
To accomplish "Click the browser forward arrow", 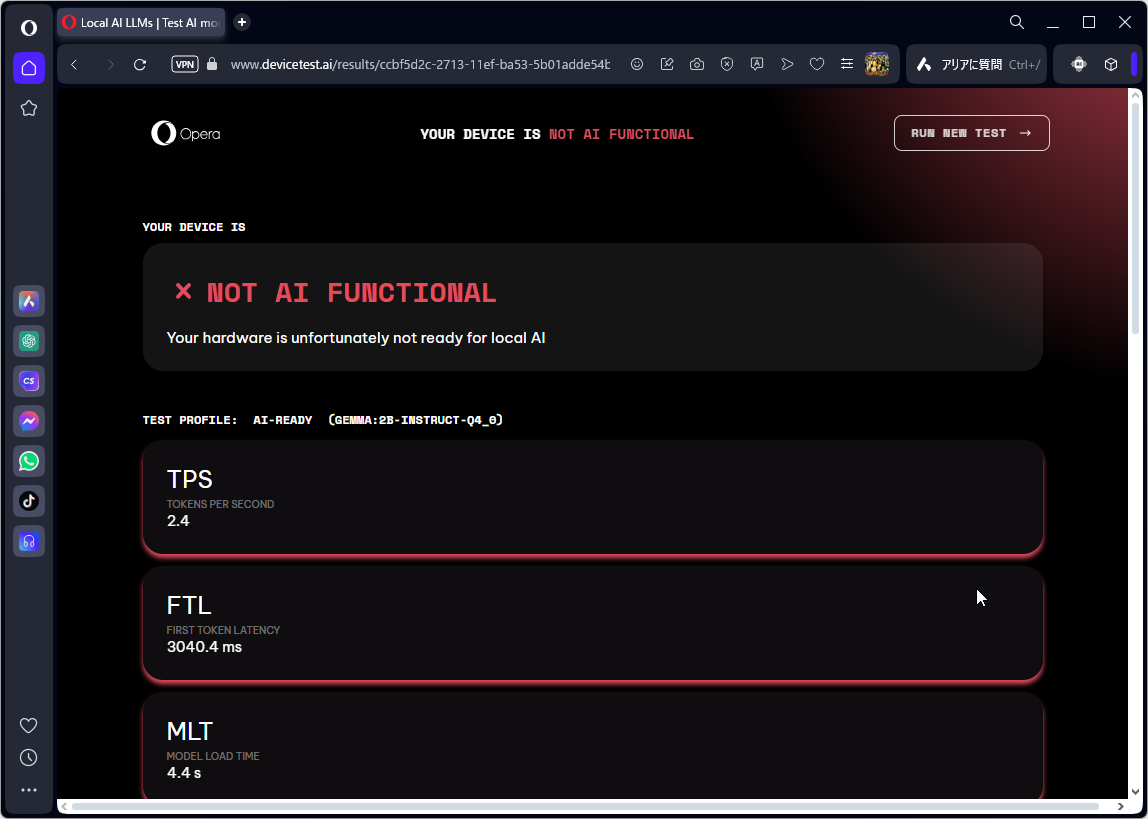I will coord(111,64).
